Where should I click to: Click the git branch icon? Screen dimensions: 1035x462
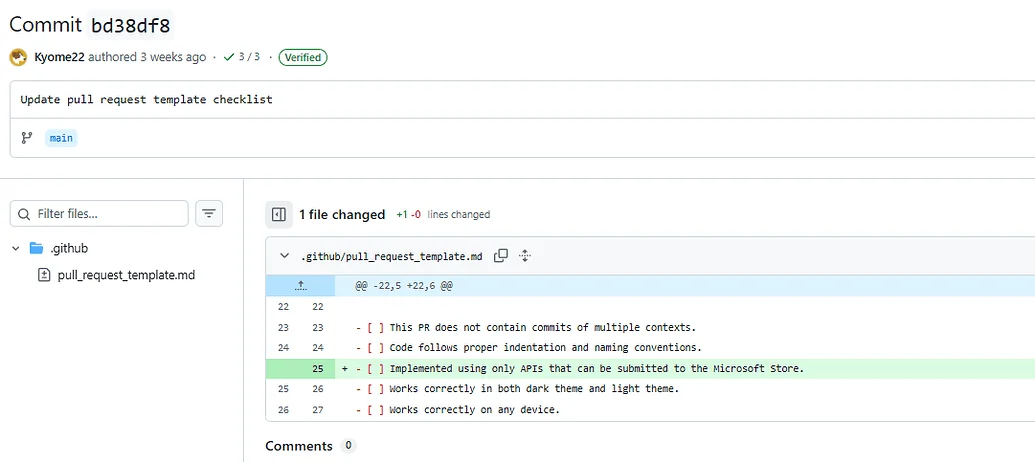[x=27, y=138]
